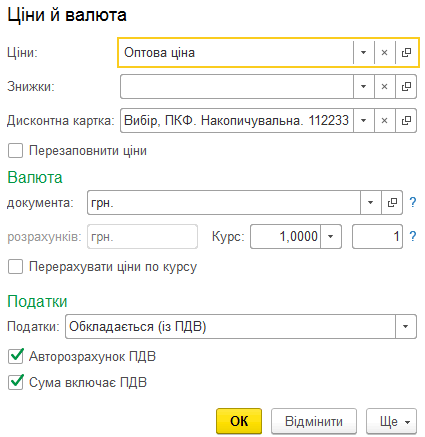Click the Курс field showing 1,0000
The image size is (425, 437).
coord(285,237)
